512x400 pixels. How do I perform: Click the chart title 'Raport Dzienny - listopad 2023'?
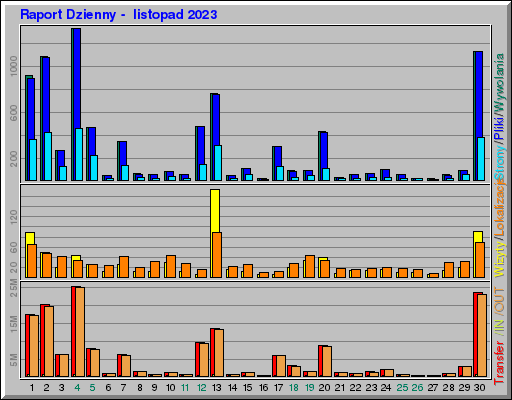pyautogui.click(x=118, y=15)
